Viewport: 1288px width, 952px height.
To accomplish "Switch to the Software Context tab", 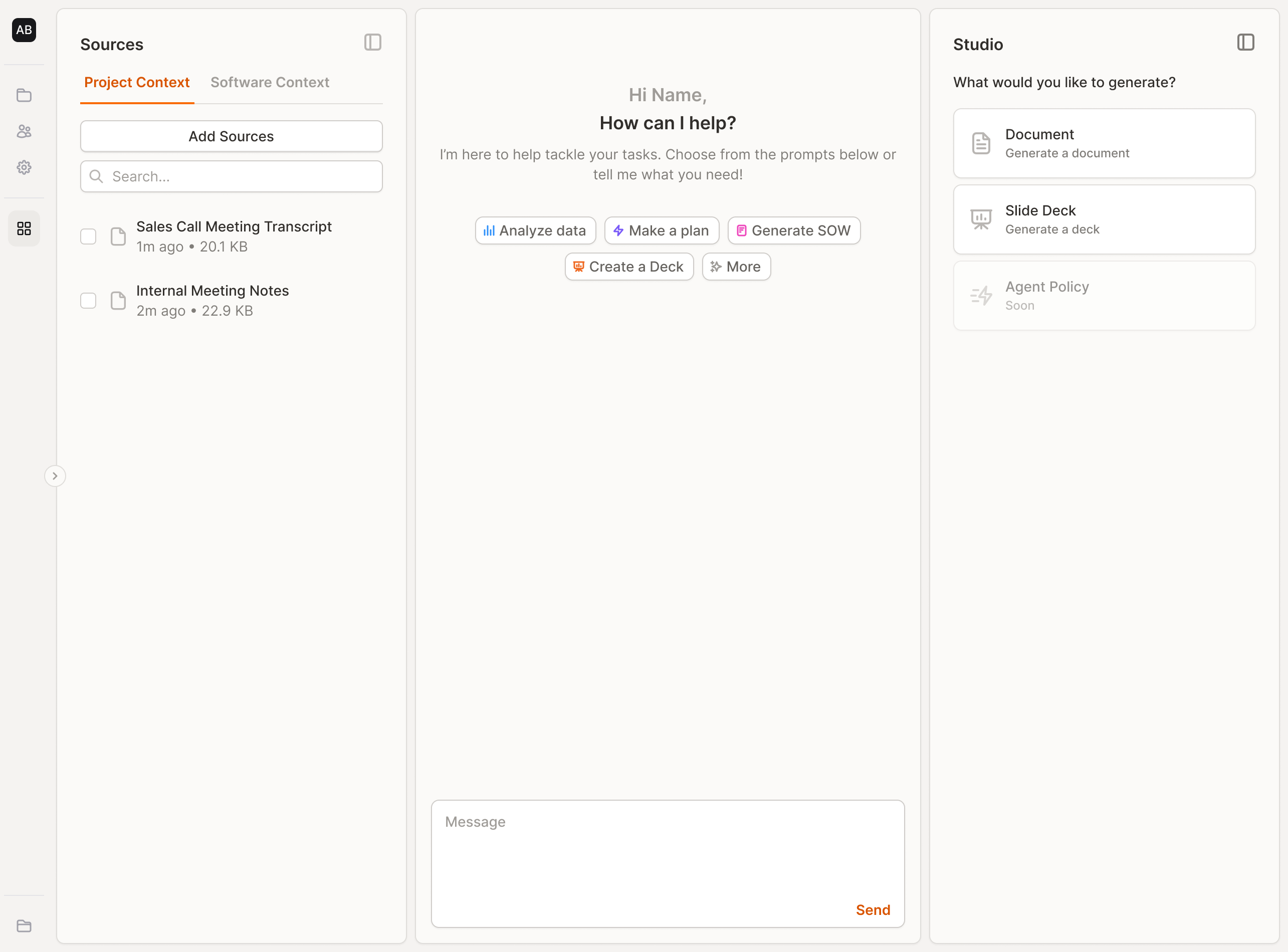I will (x=270, y=82).
